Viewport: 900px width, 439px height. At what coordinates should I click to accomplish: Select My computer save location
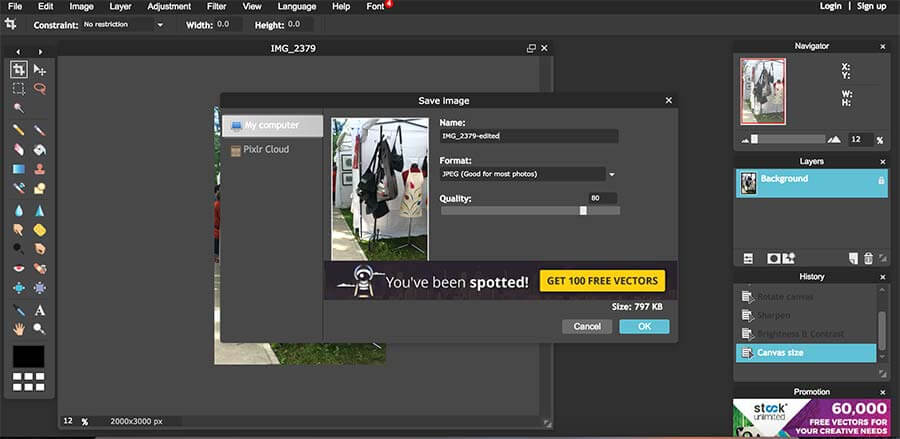(x=272, y=126)
